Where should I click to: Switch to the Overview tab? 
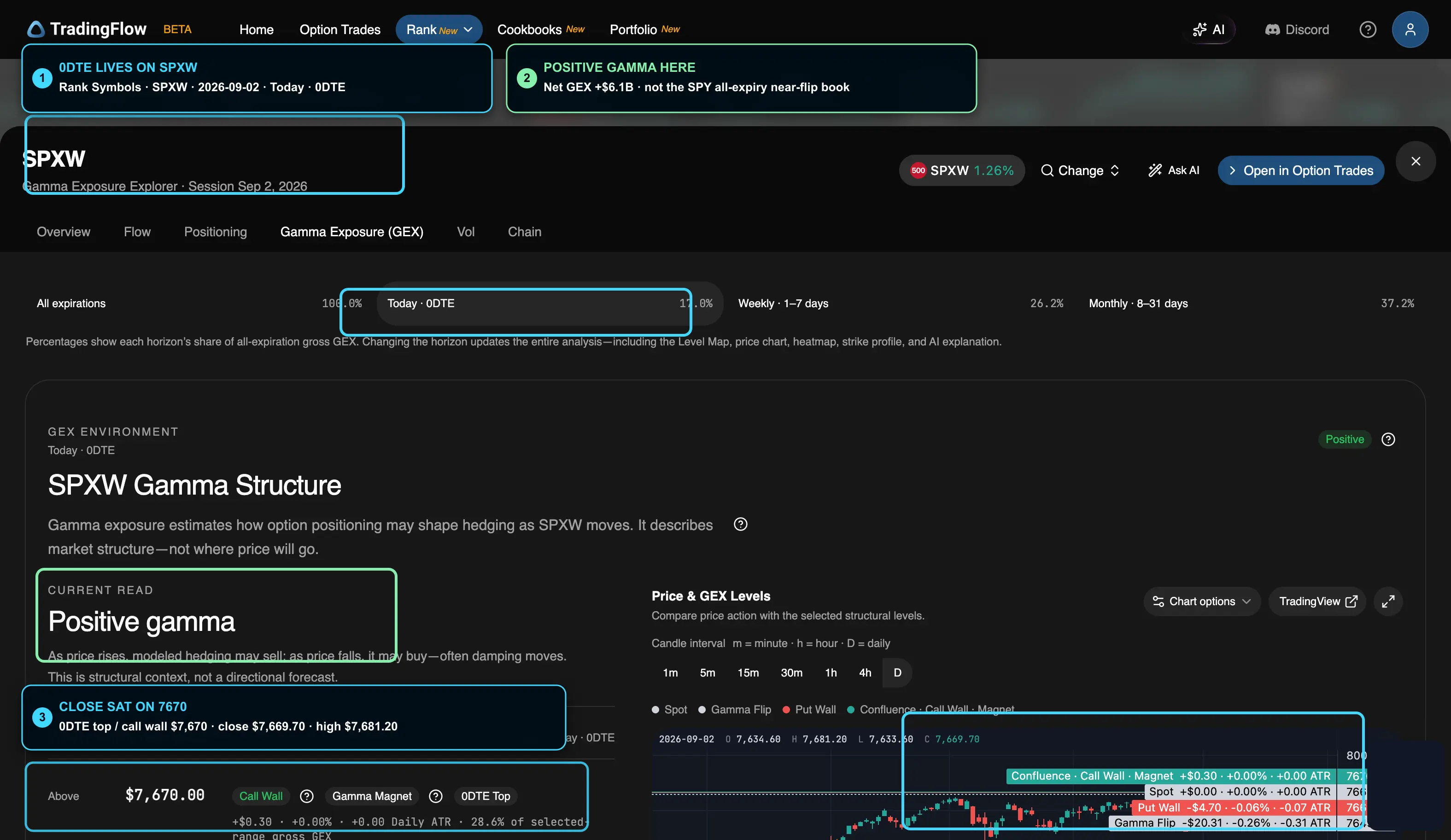(x=64, y=232)
